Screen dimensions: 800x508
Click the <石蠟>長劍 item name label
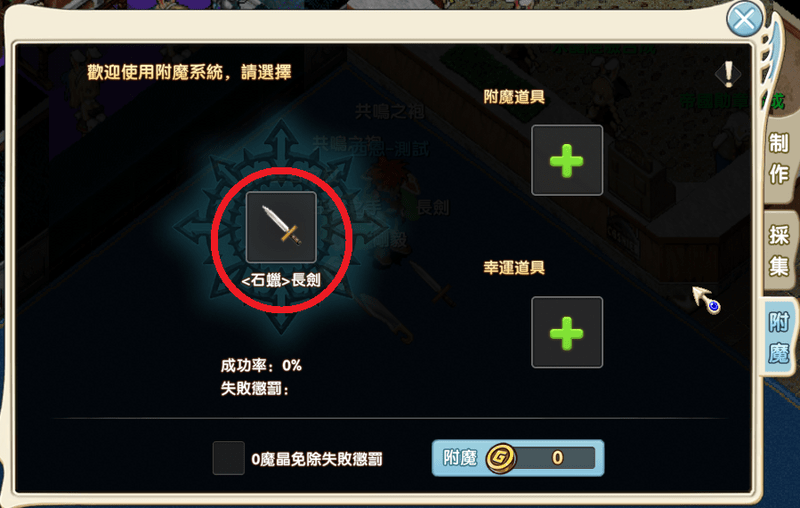[x=281, y=280]
